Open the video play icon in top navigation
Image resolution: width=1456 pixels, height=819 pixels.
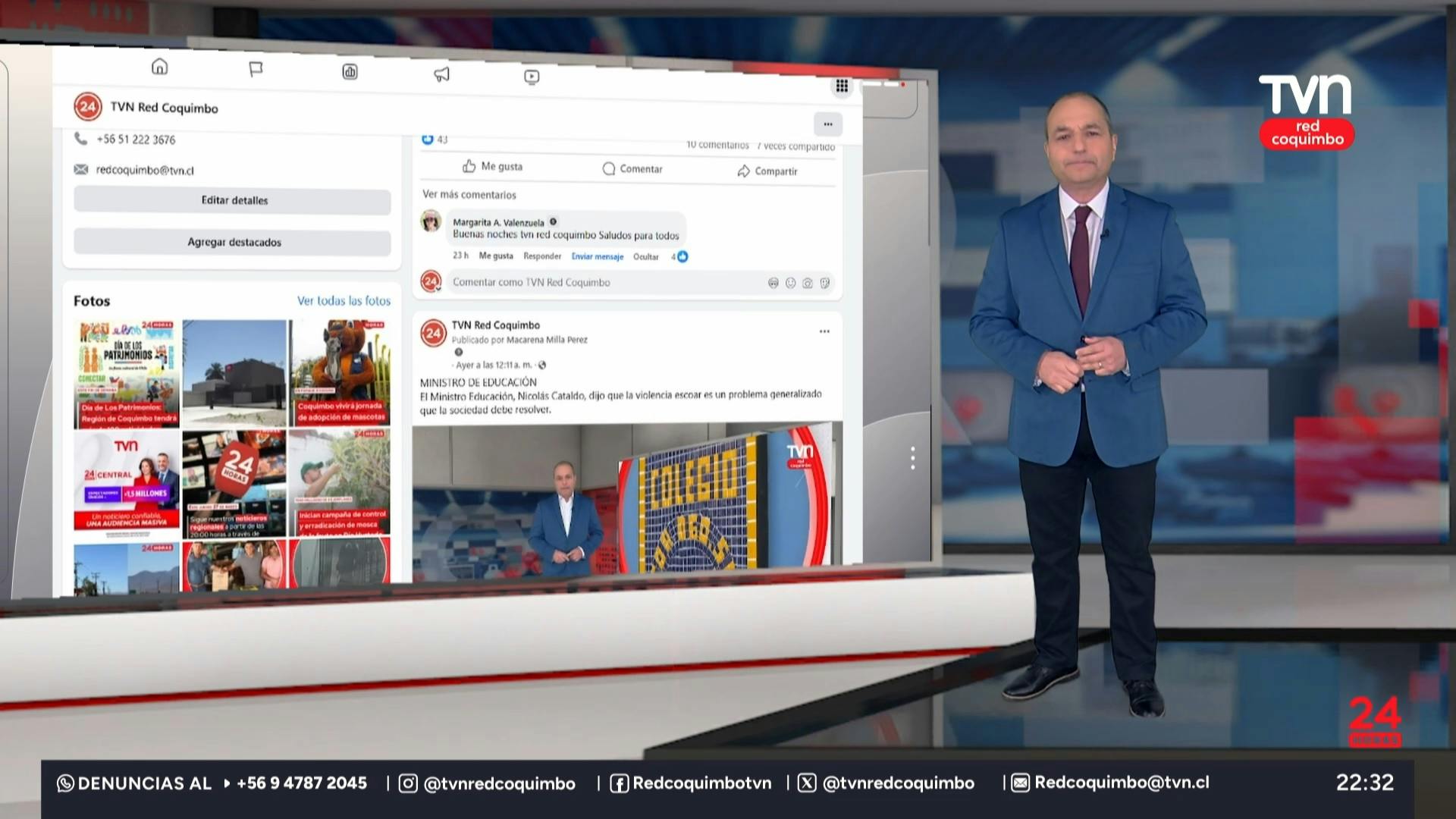[532, 77]
